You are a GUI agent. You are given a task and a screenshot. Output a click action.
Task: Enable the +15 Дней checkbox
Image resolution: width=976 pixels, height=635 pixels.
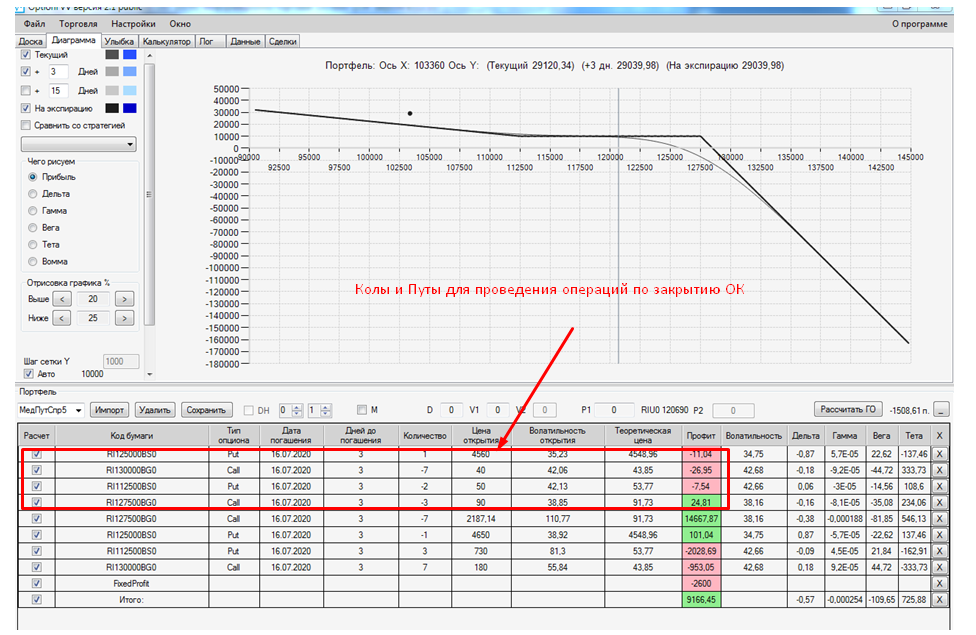(26, 90)
